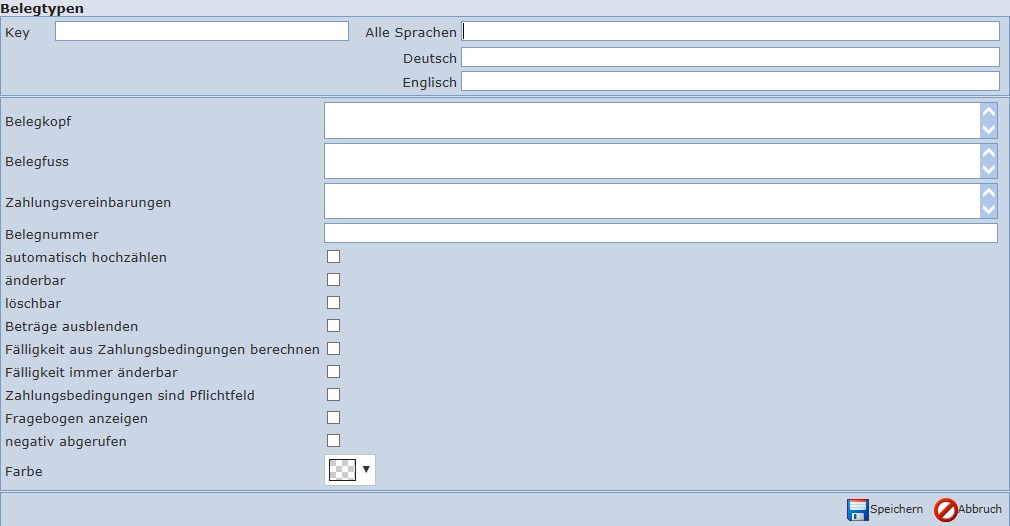
Task: Click the Farbe transparent color swatch
Action: point(342,469)
